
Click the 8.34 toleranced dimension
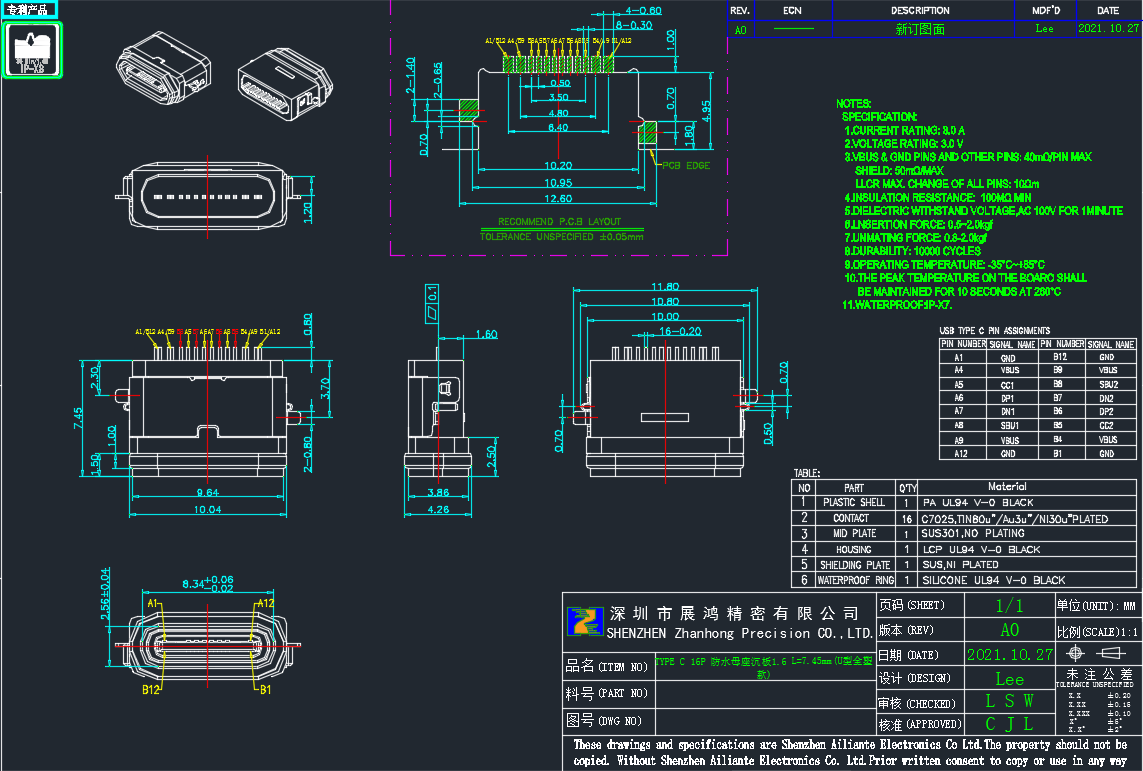click(x=208, y=584)
